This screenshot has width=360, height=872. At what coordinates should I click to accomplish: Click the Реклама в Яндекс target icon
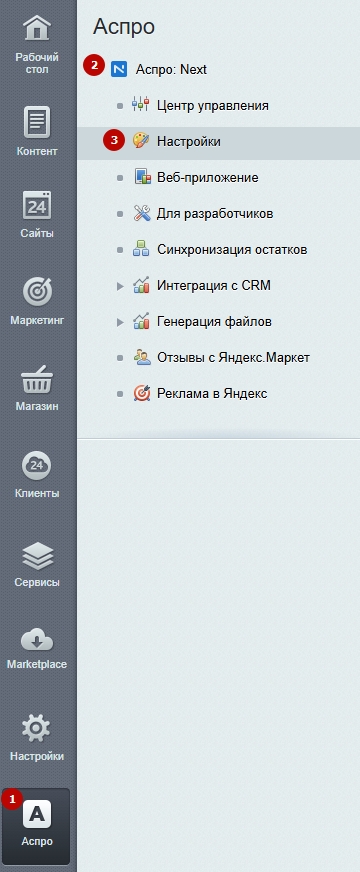(x=142, y=394)
